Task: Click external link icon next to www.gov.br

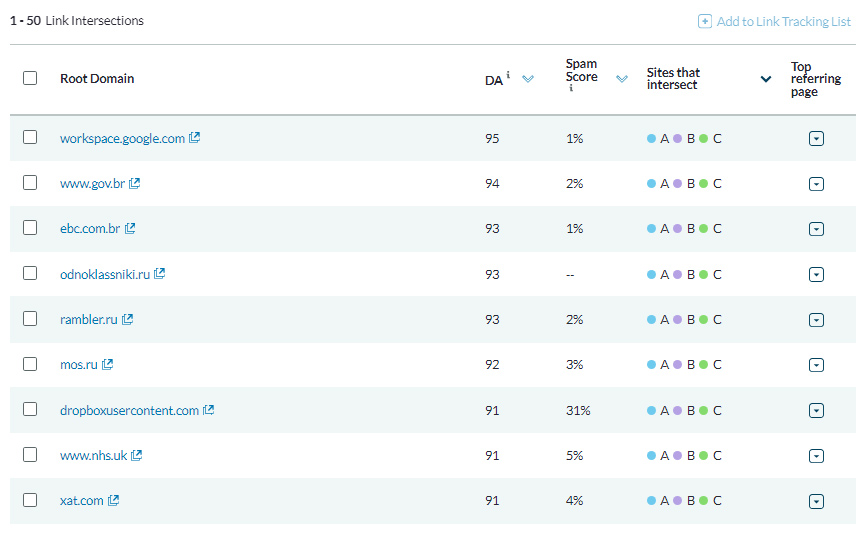Action: [135, 183]
